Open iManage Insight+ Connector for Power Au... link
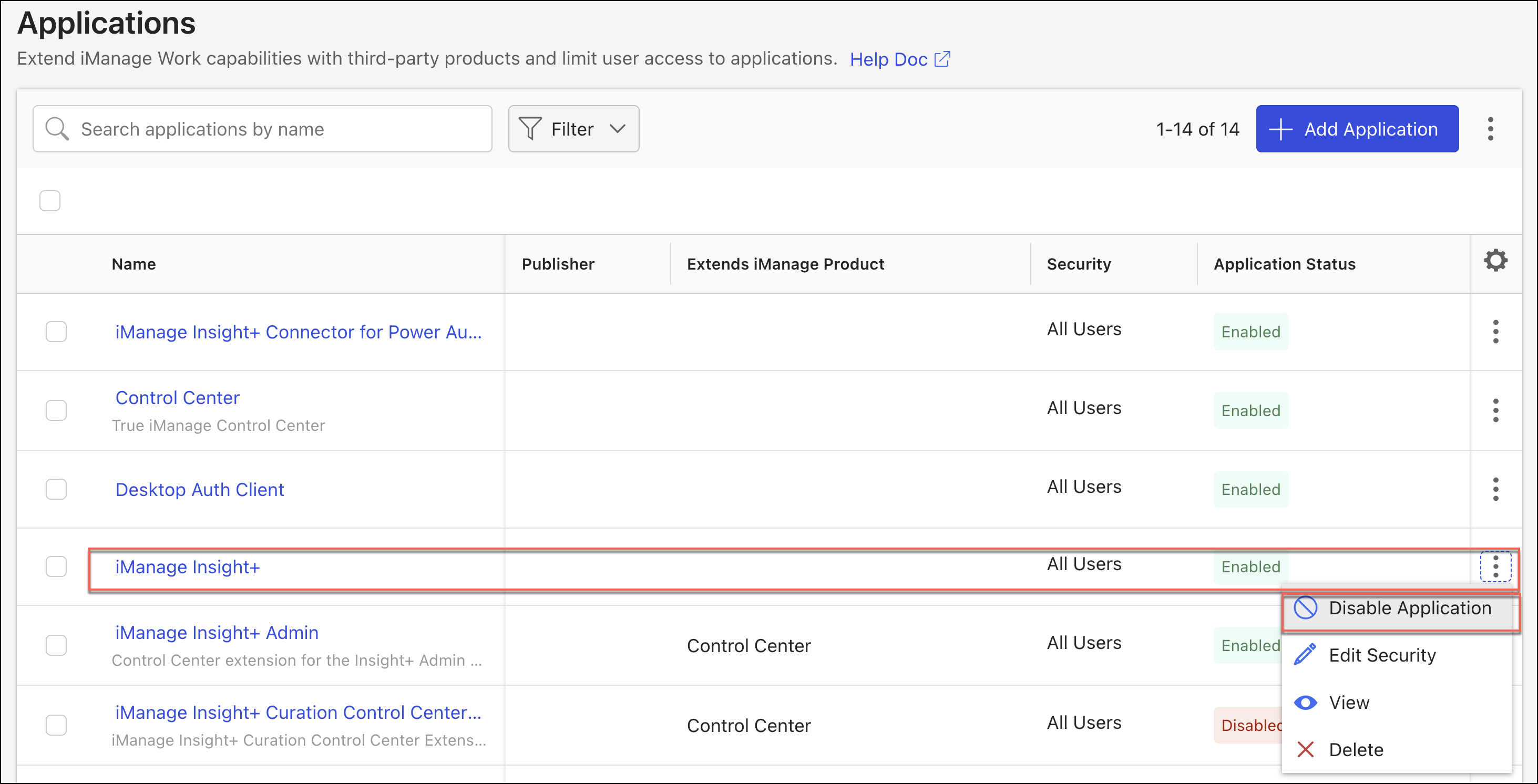The width and height of the screenshot is (1538, 784). coord(298,332)
